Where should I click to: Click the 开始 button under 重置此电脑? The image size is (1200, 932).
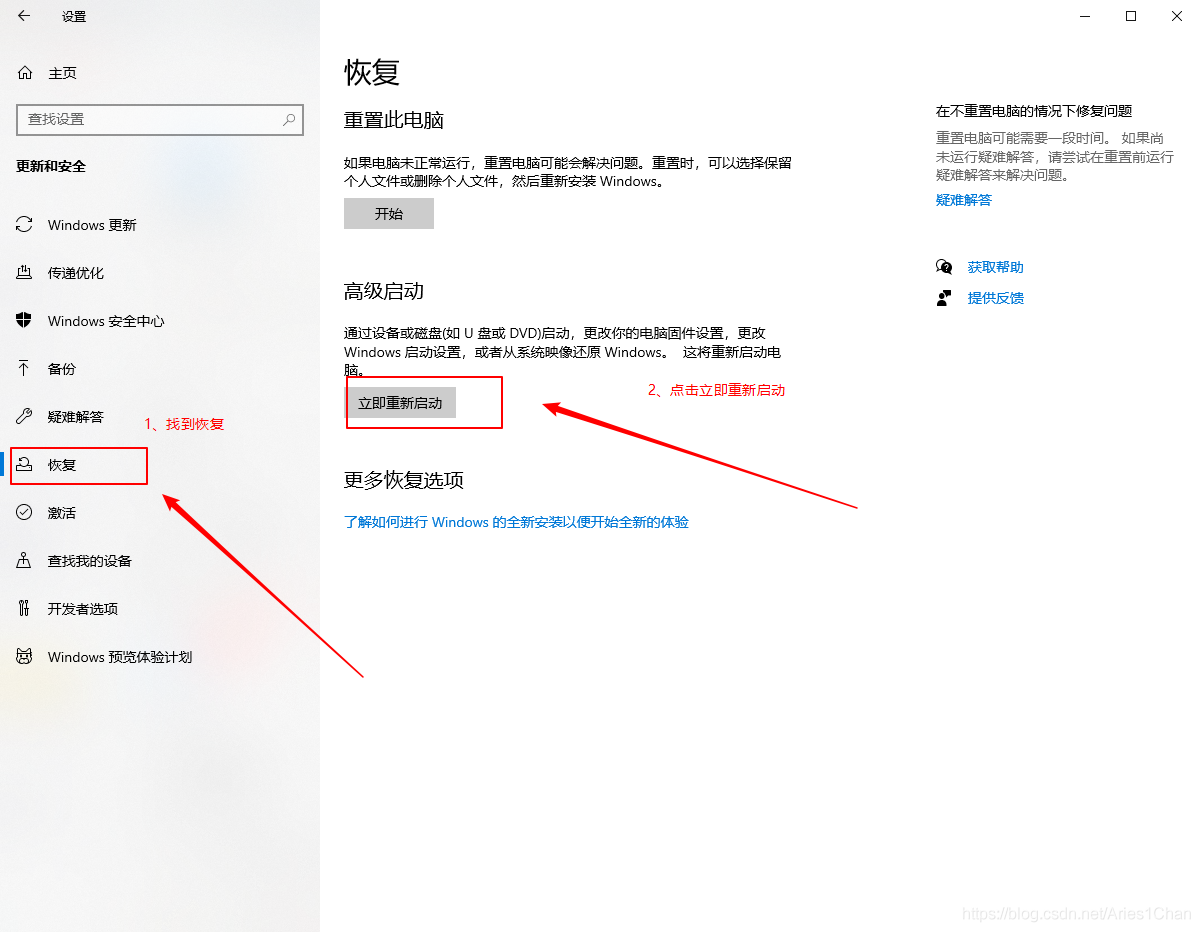(x=389, y=213)
